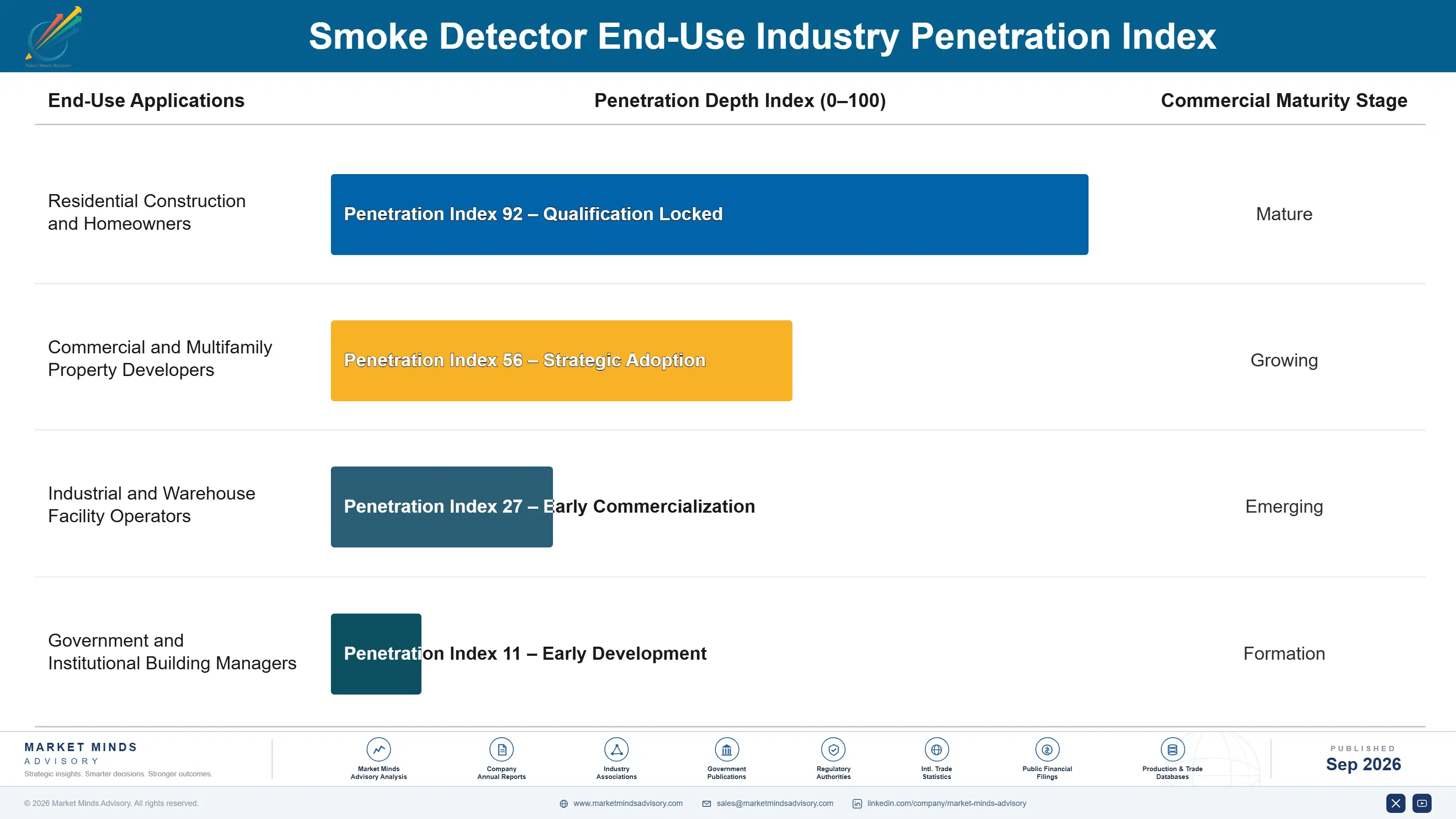Click the 'Emerging' maturity stage value
1456x819 pixels.
1284,507
